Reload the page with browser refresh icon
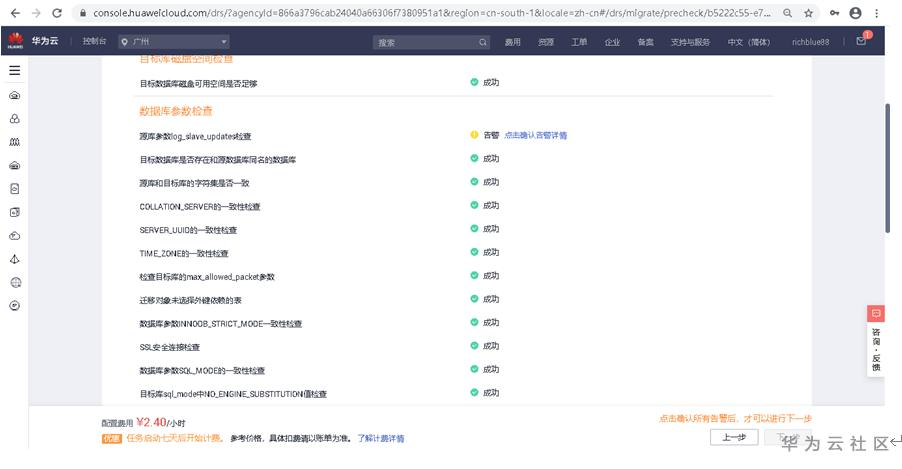Viewport: 902px width, 469px height. (56, 13)
